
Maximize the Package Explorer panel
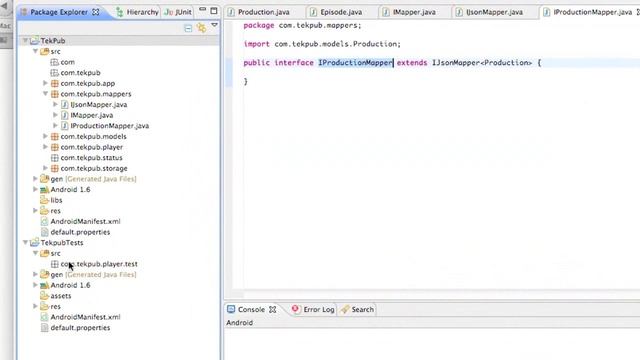pyautogui.click(x=214, y=11)
